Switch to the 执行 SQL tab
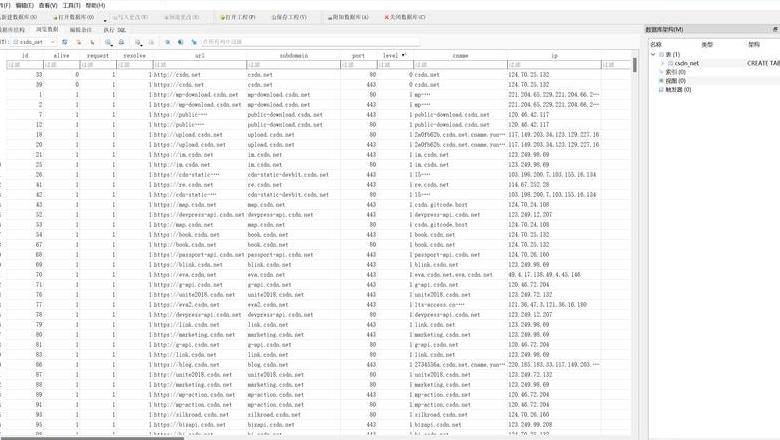Viewport: 780px width, 440px height. pos(114,30)
